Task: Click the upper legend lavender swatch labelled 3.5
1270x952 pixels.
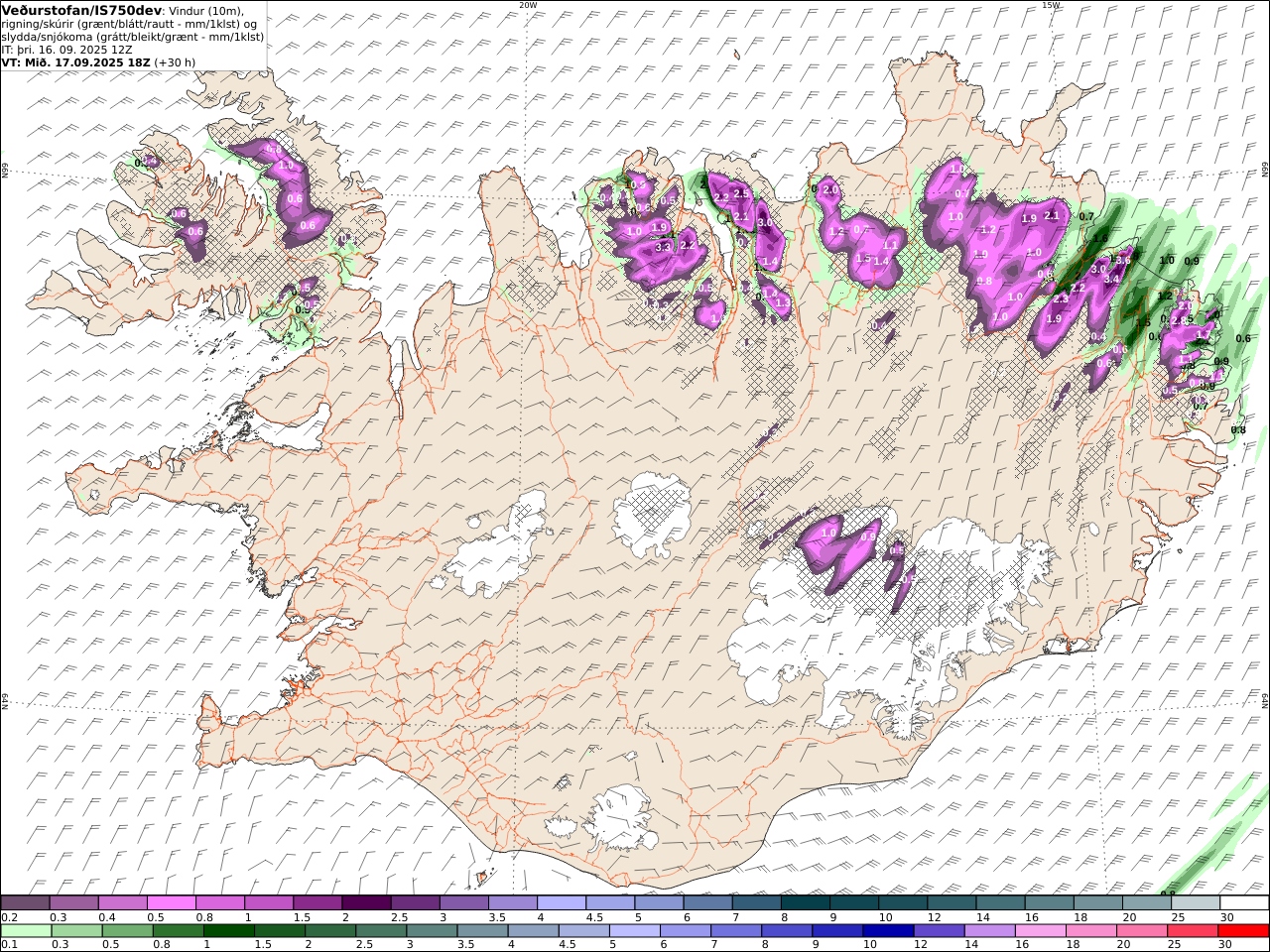Action: click(512, 903)
